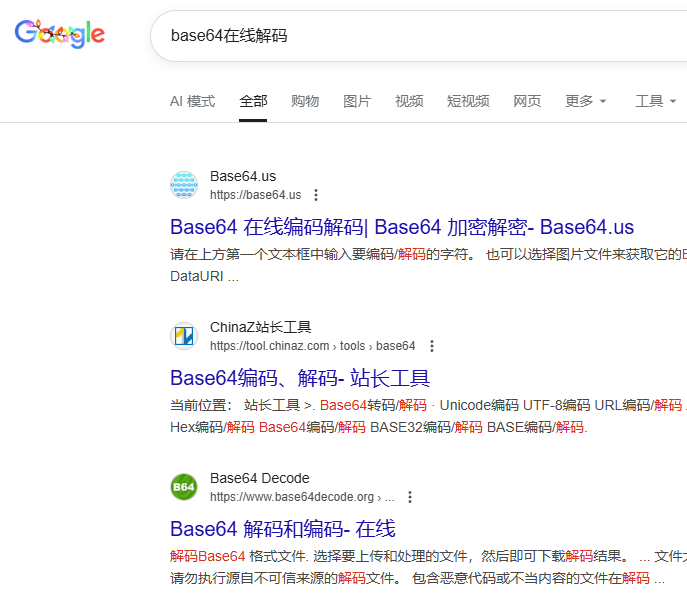Click snippet text beginning 请在上方第一个文本框
This screenshot has height=594, width=687.
point(428,254)
